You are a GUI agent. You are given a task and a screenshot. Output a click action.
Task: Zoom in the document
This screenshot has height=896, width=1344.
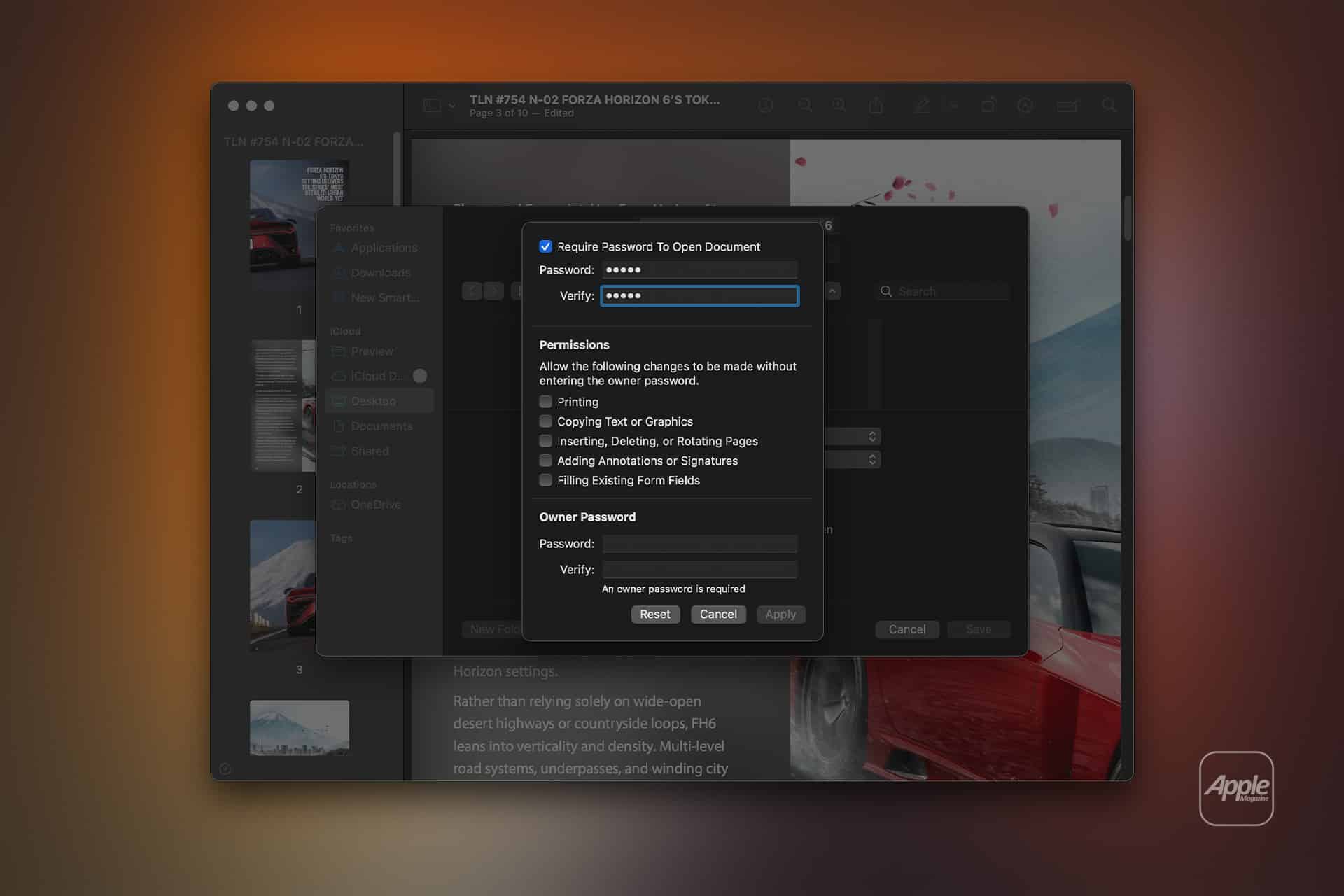coord(839,106)
